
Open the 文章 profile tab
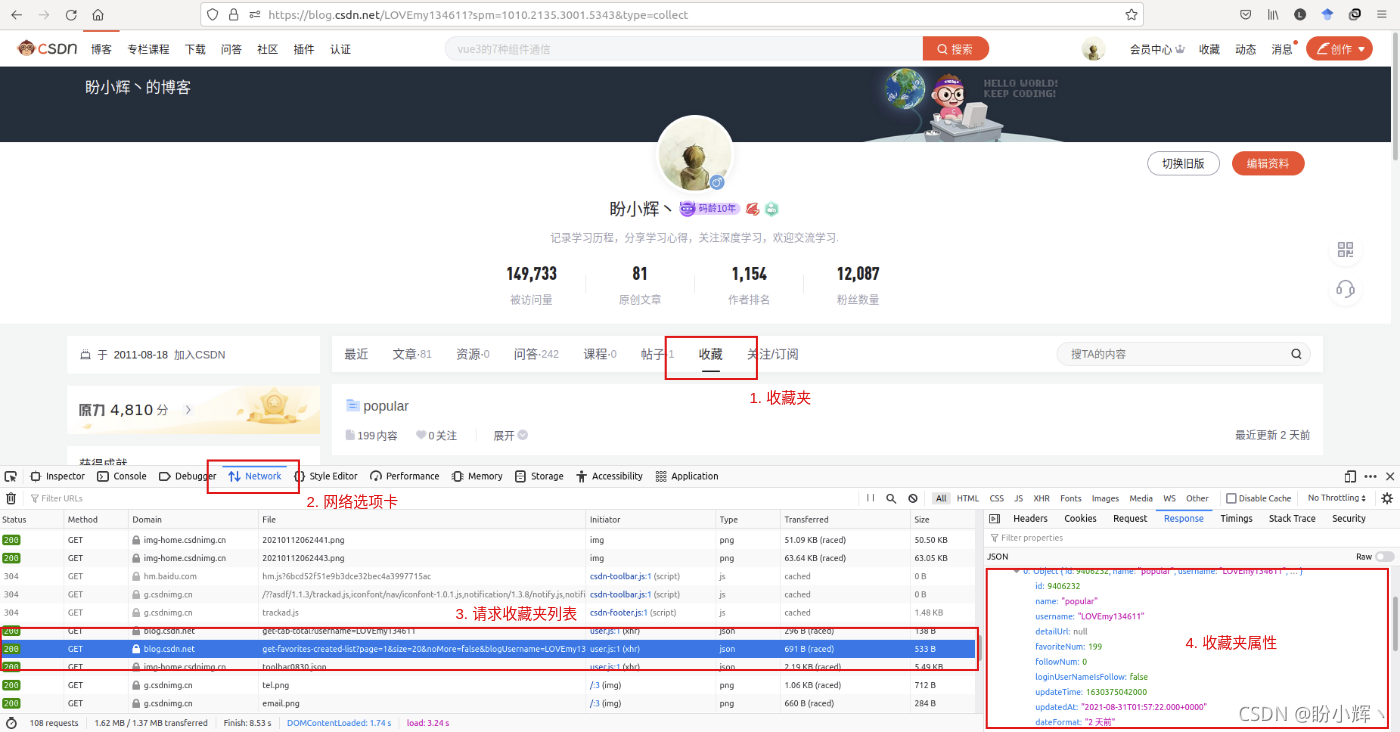412,354
